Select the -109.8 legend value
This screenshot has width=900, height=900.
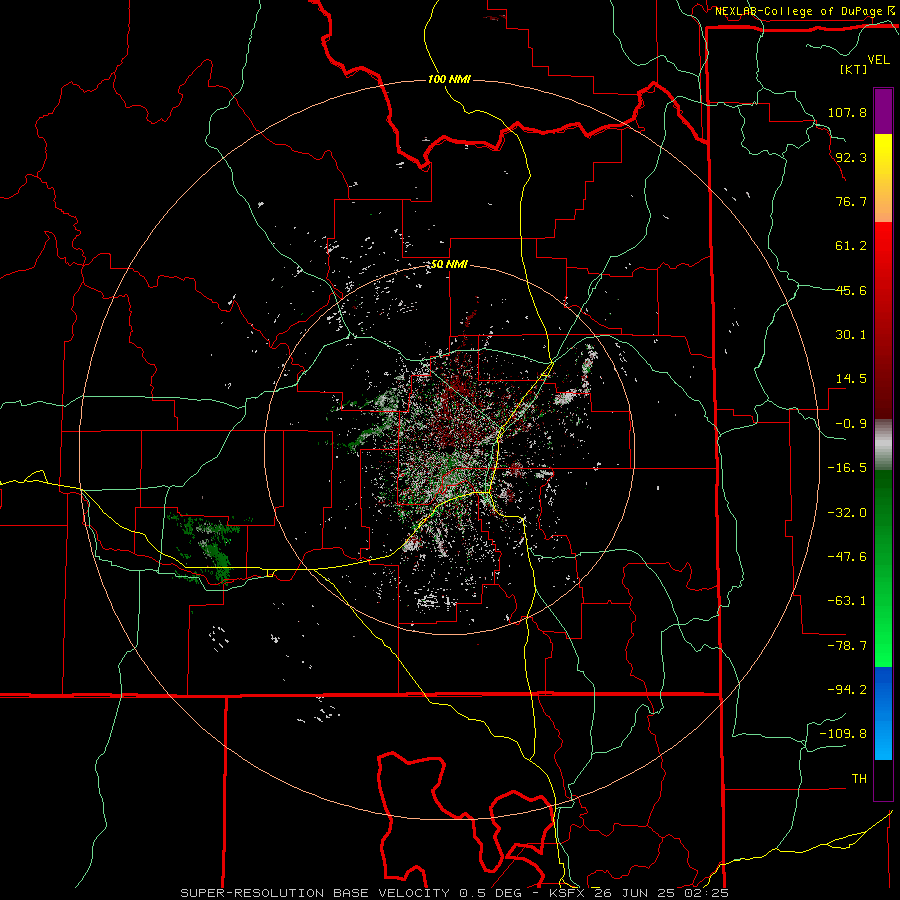843,734
